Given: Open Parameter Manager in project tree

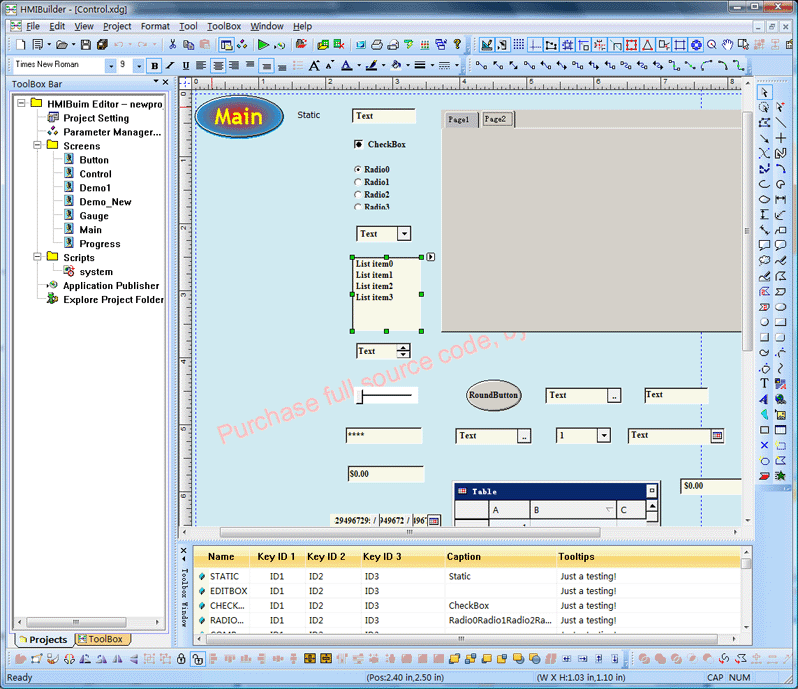Looking at the screenshot, I should [111, 132].
